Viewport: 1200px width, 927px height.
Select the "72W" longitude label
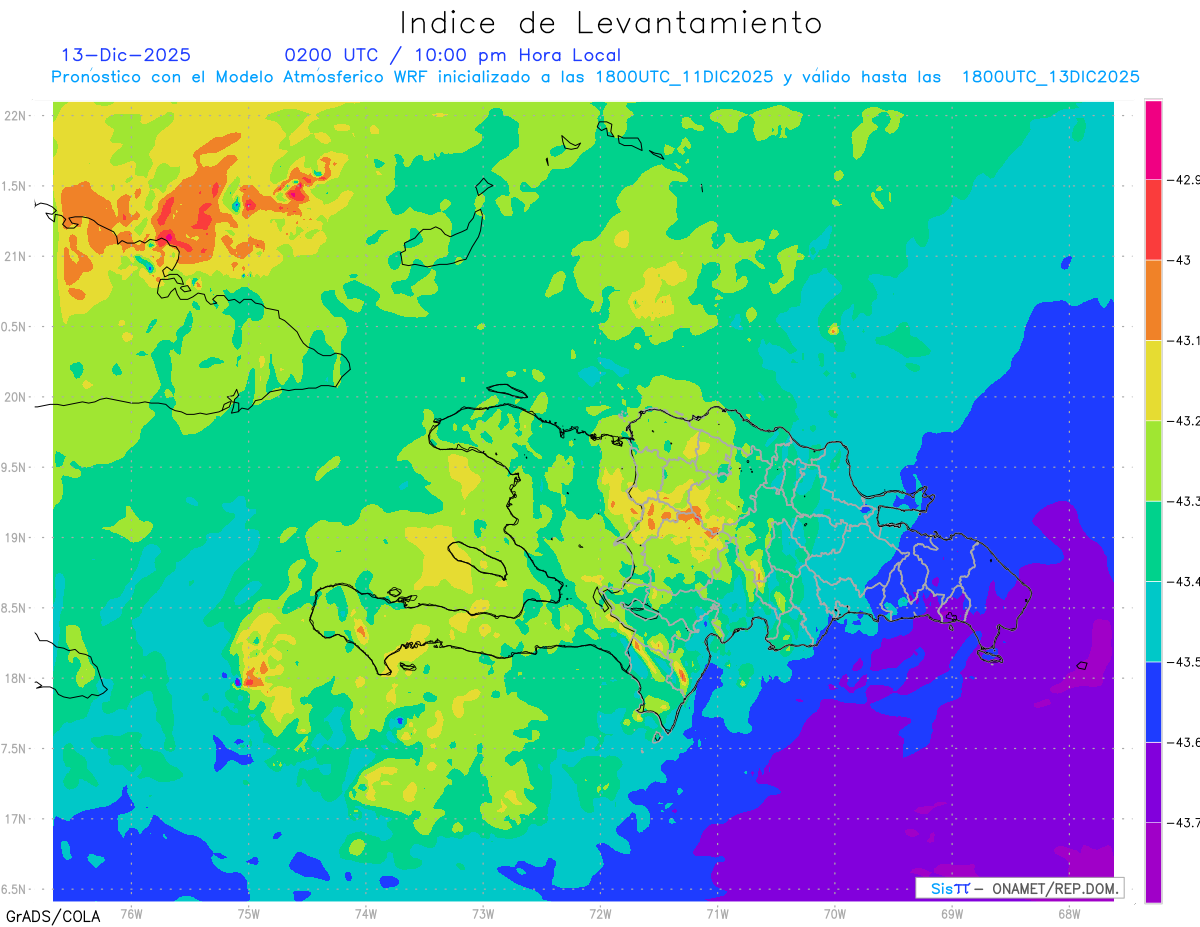click(600, 914)
